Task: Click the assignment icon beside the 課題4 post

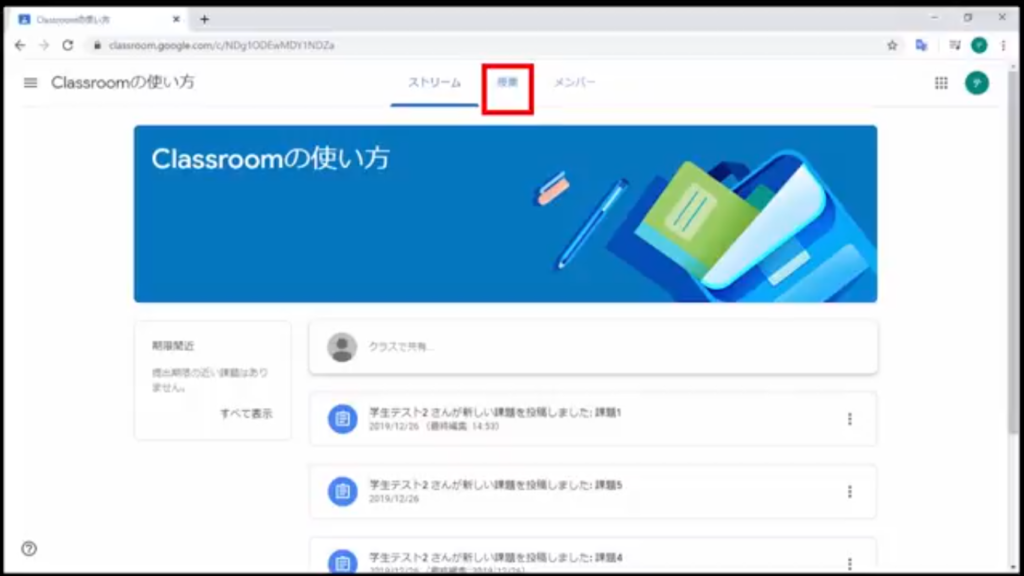Action: coord(342,562)
